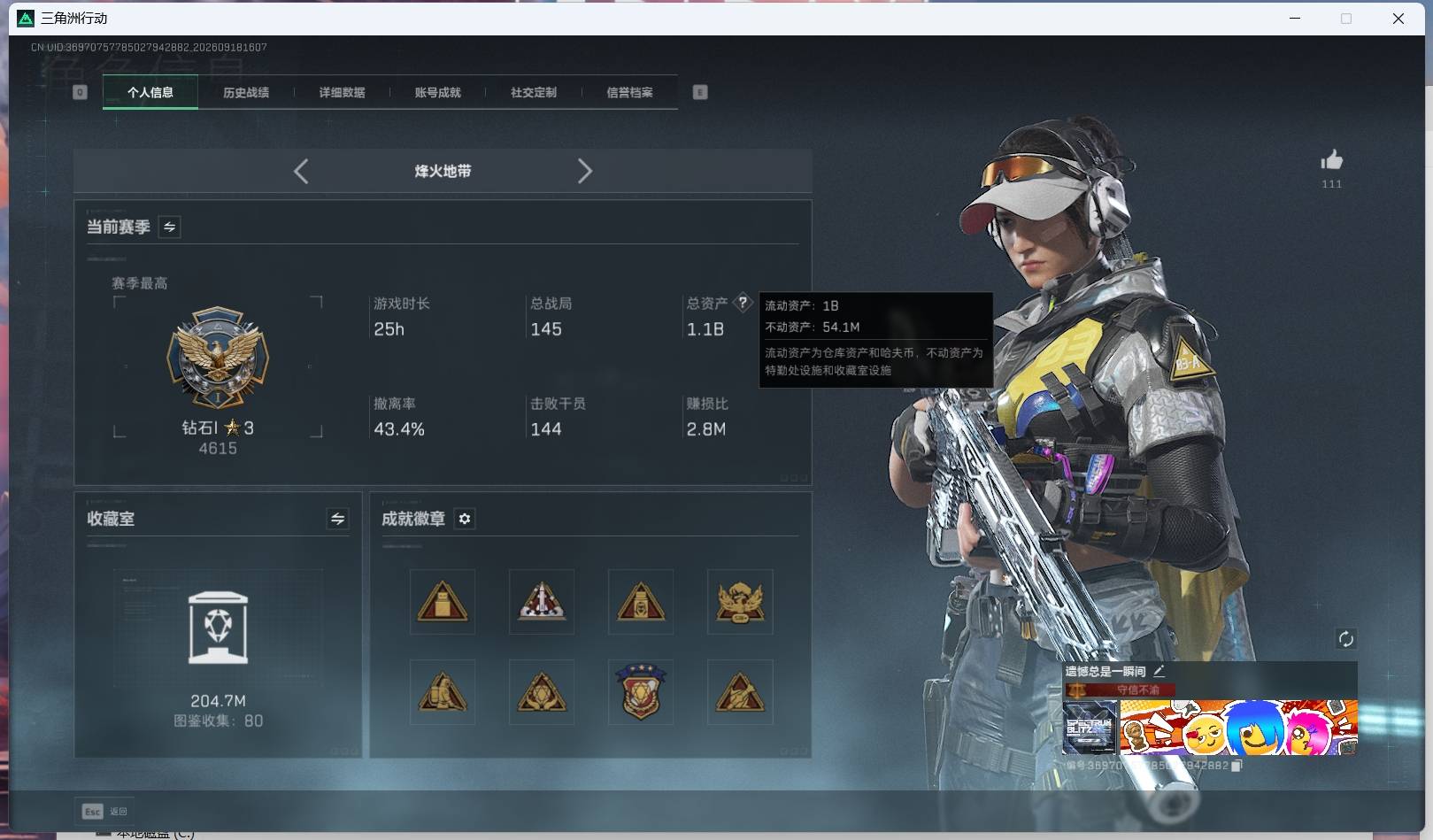Select the robot triangle badge in first slot
The height and width of the screenshot is (840, 1433).
443,602
